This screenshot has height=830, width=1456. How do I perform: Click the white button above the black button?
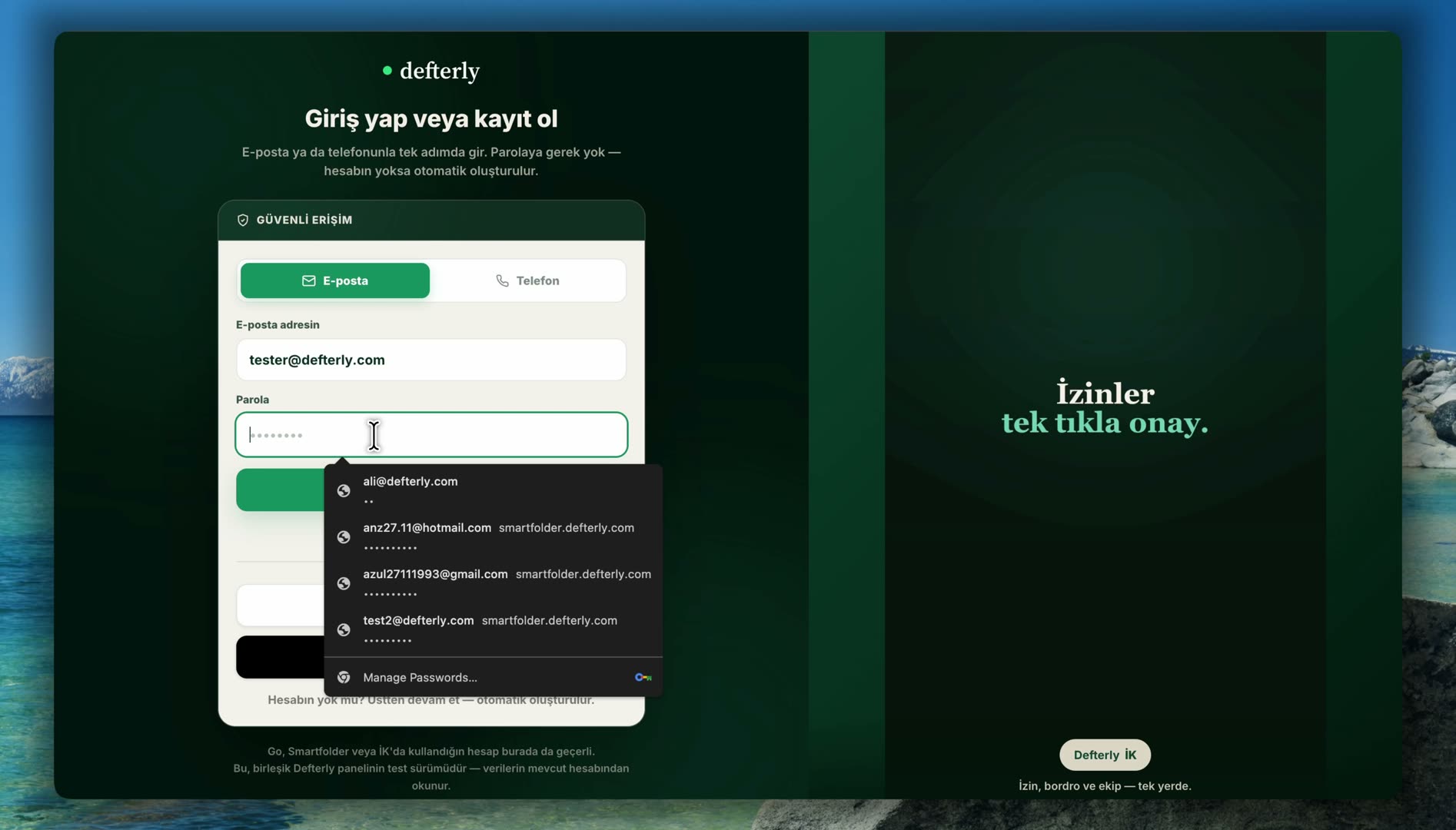[281, 606]
